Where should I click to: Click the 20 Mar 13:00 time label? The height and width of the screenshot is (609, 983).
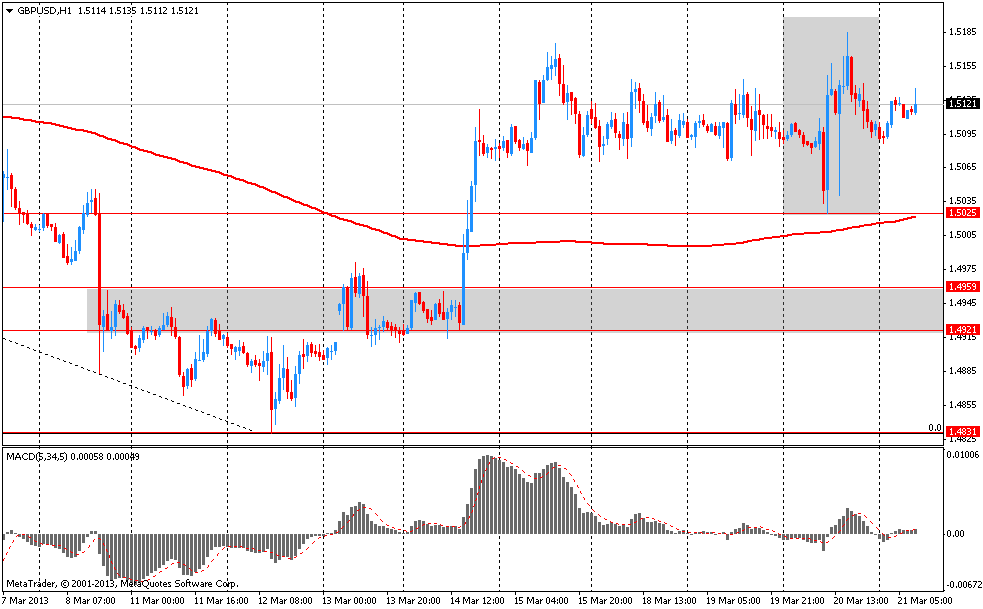(x=859, y=601)
